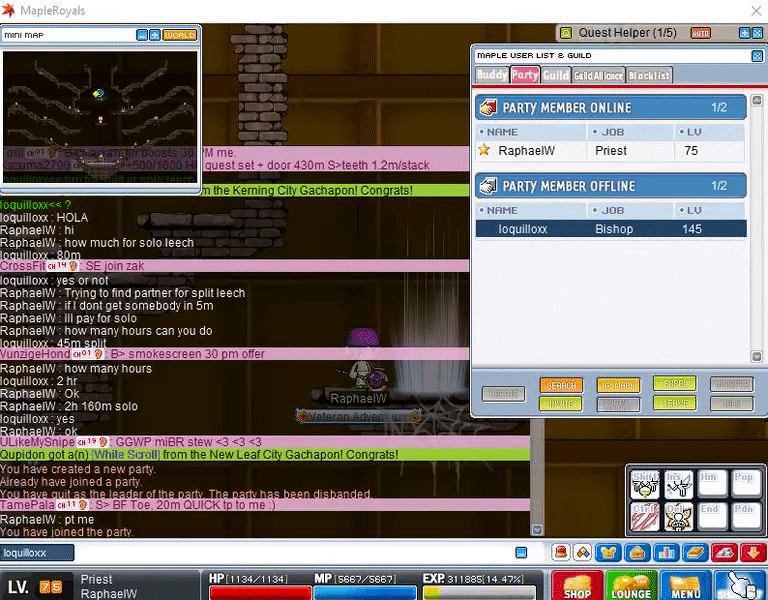This screenshot has width=768, height=600.
Task: Click chat log scroll-down arrow
Action: [537, 530]
